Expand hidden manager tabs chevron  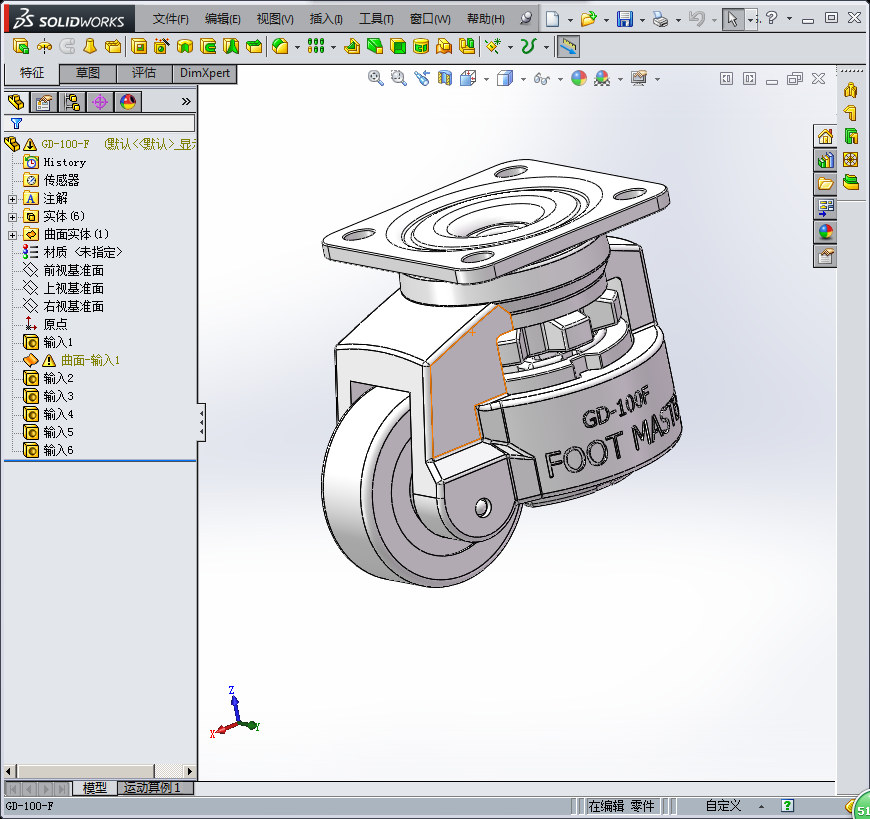point(186,102)
